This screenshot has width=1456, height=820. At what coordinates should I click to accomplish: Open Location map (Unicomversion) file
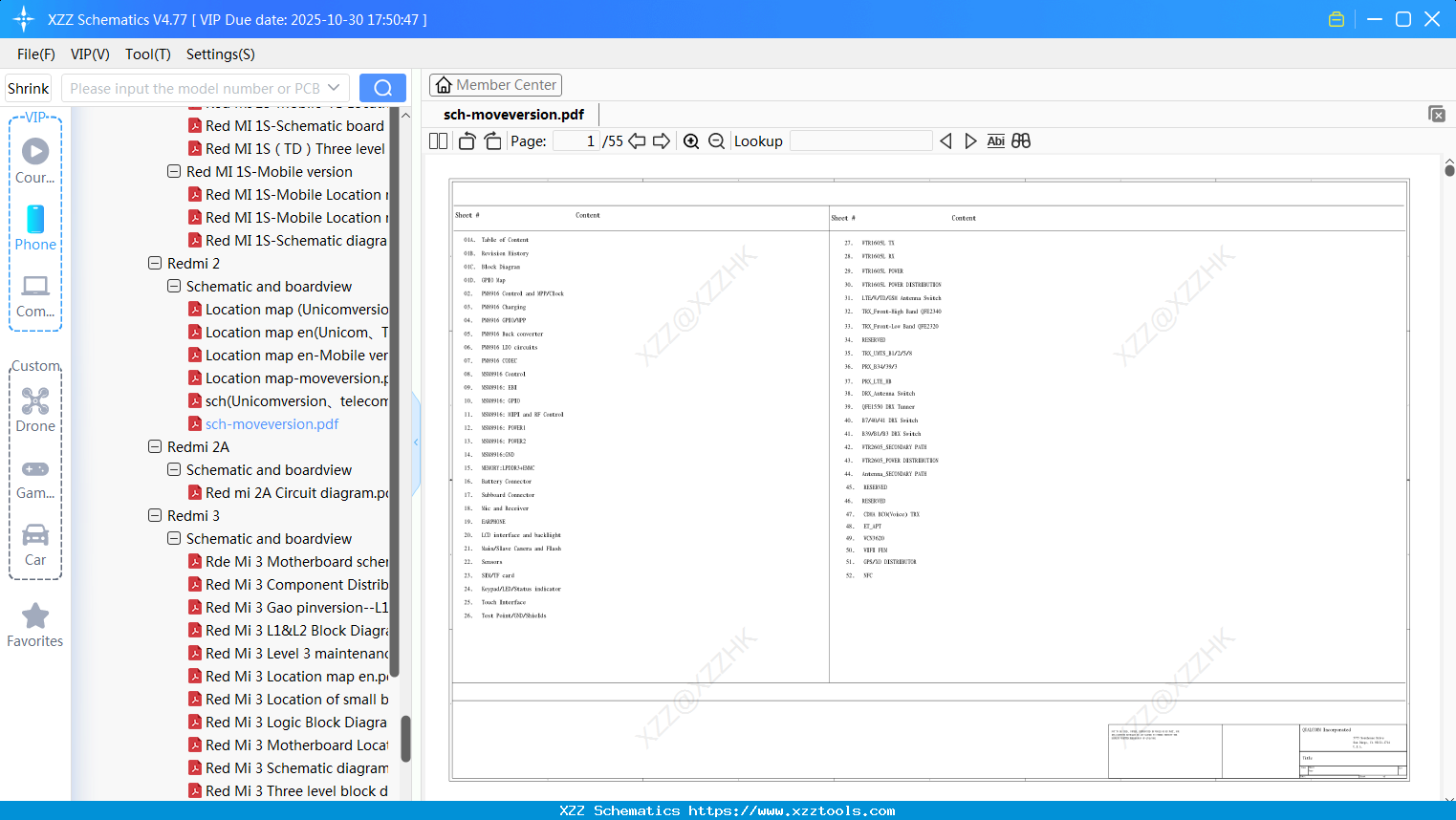(x=289, y=310)
